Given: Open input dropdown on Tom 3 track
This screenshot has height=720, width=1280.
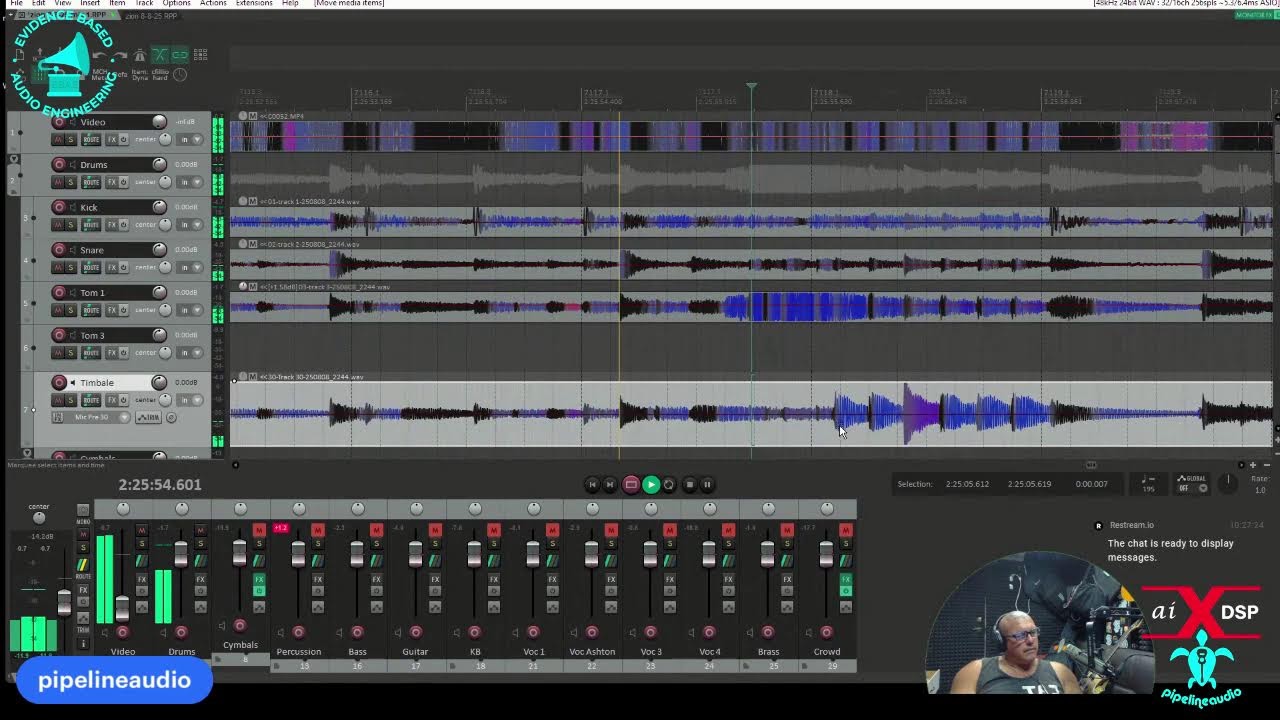Looking at the screenshot, I should click(190, 353).
